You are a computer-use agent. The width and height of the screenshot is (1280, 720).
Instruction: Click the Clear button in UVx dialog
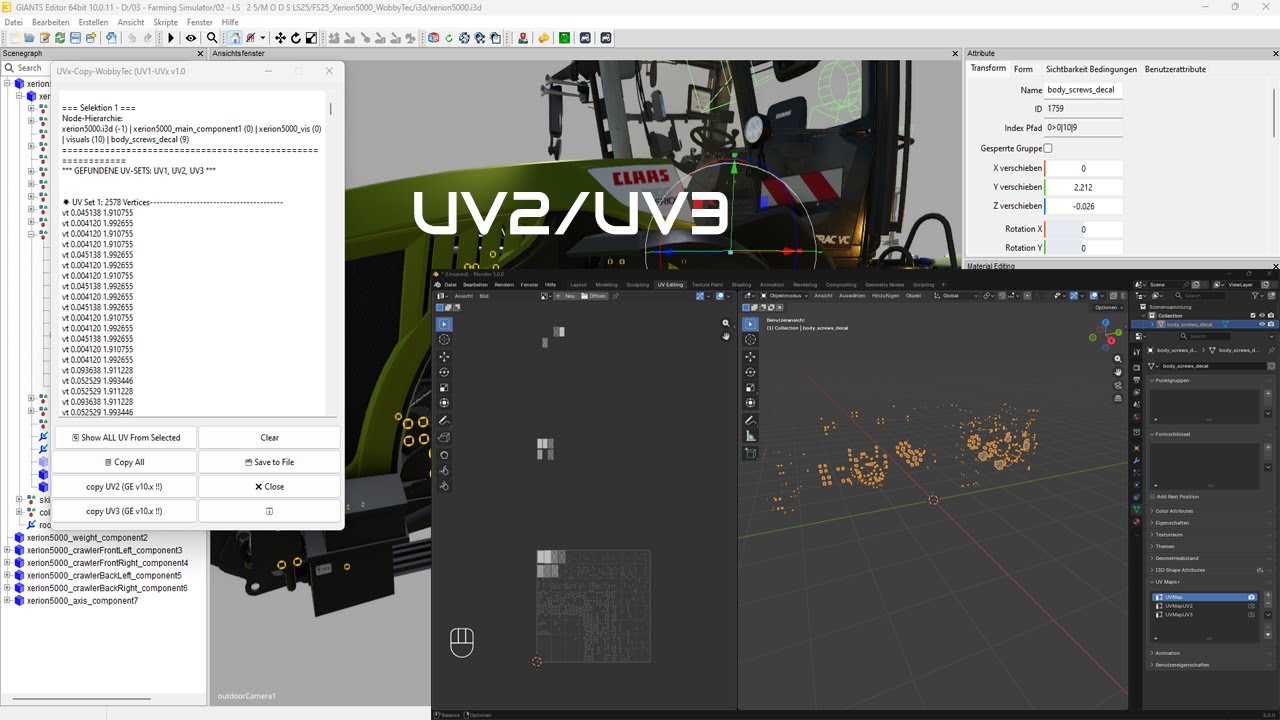[x=269, y=438]
